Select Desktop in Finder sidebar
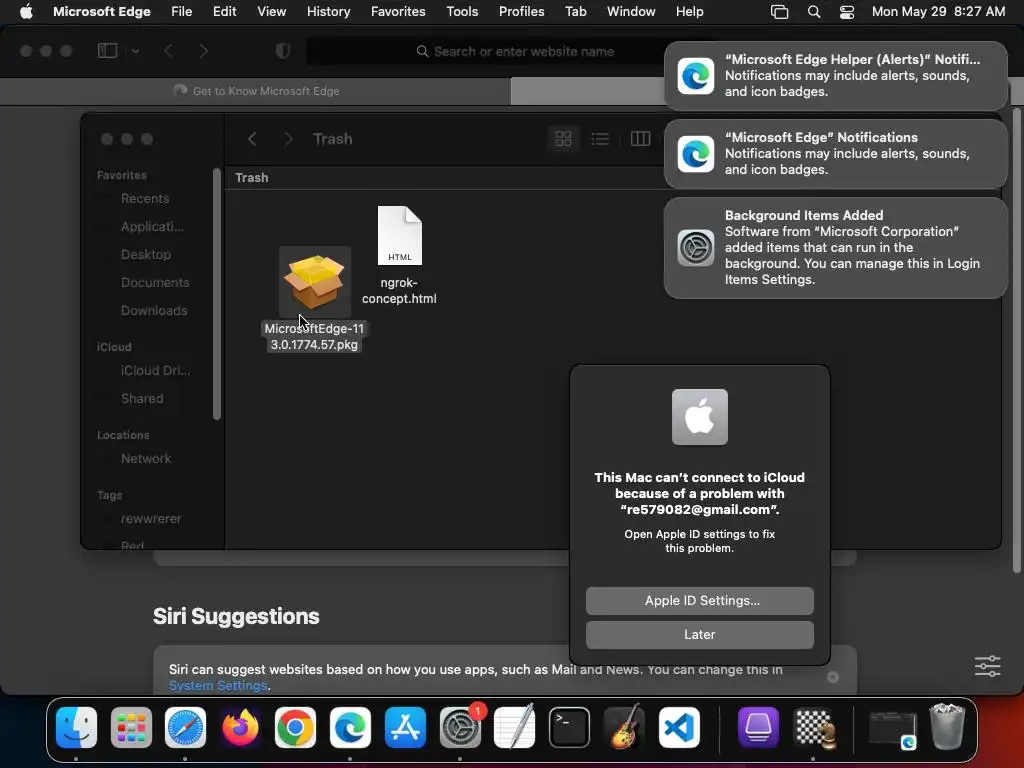The width and height of the screenshot is (1024, 768). [x=146, y=255]
